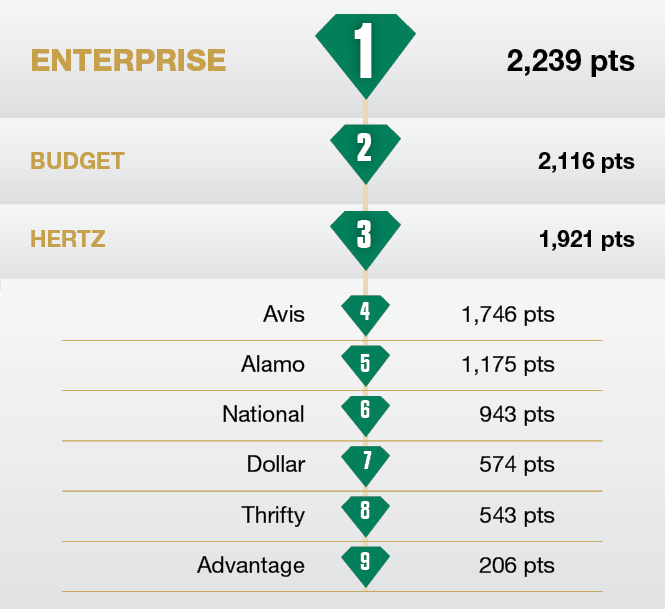The image size is (665, 609).
Task: Select the Alamo company name
Action: 273,364
